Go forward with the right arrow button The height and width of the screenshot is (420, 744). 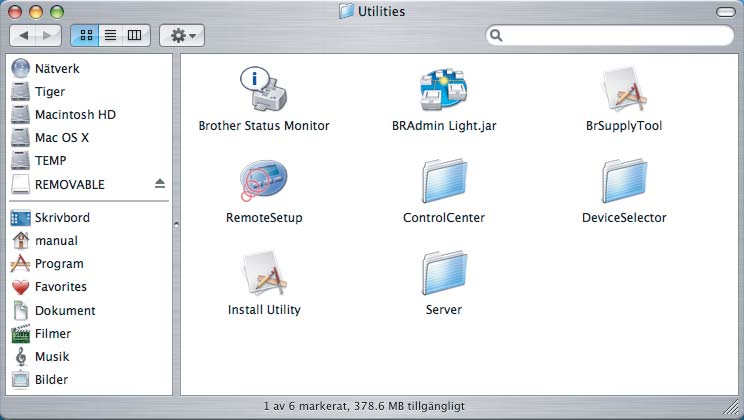48,35
